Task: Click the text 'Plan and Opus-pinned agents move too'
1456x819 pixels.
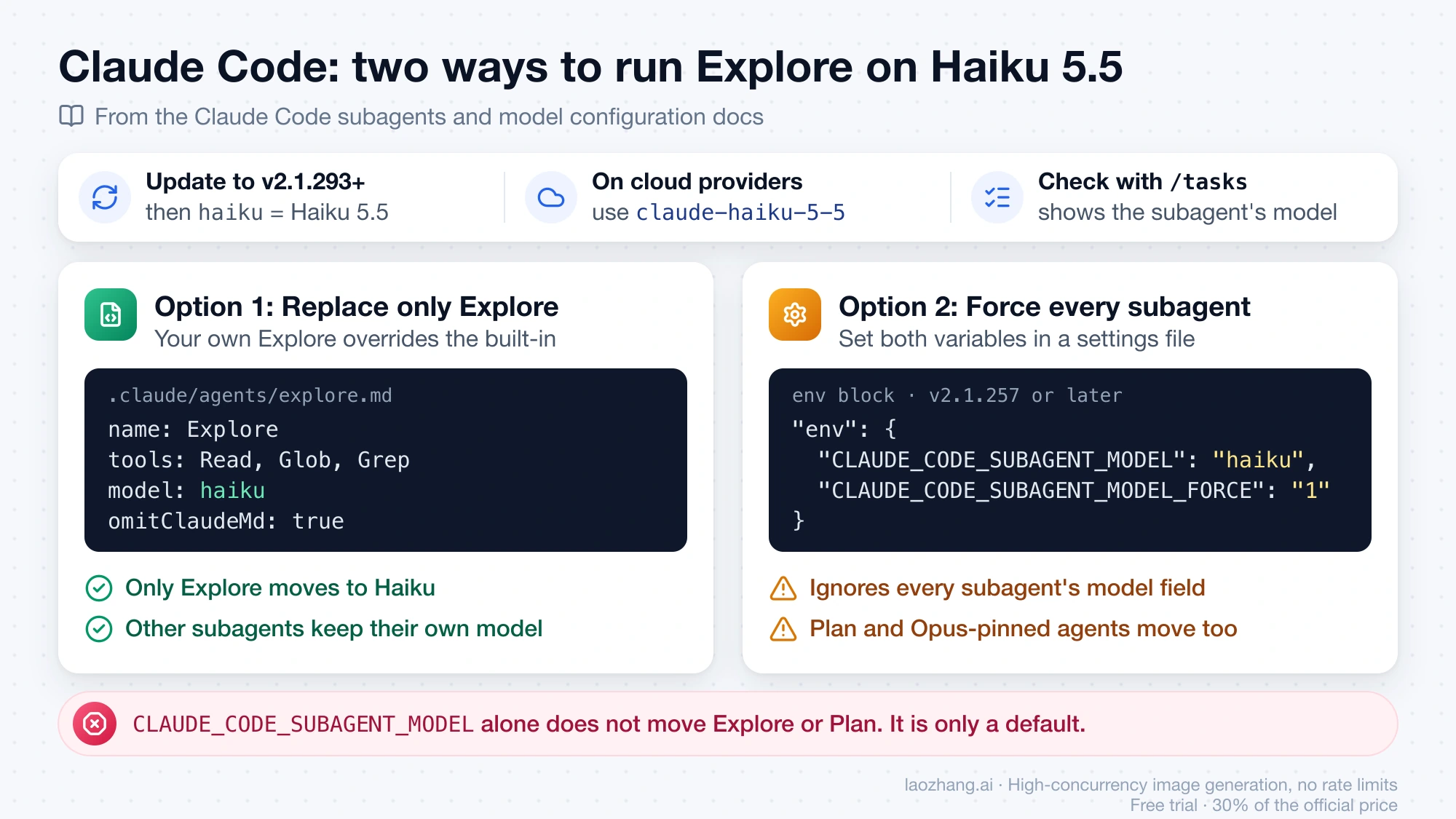Action: pyautogui.click(x=1024, y=628)
